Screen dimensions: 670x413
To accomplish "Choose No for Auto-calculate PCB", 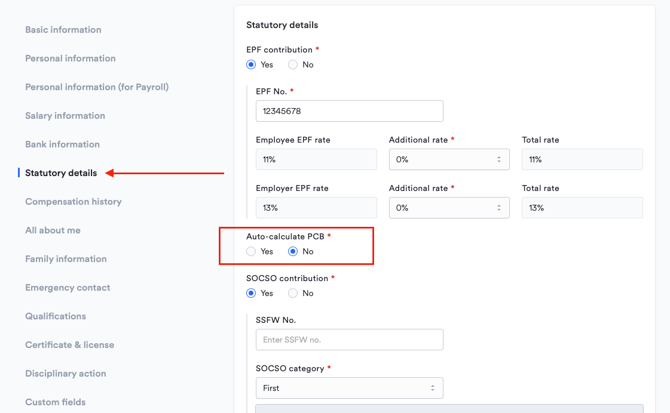I will pyautogui.click(x=293, y=252).
